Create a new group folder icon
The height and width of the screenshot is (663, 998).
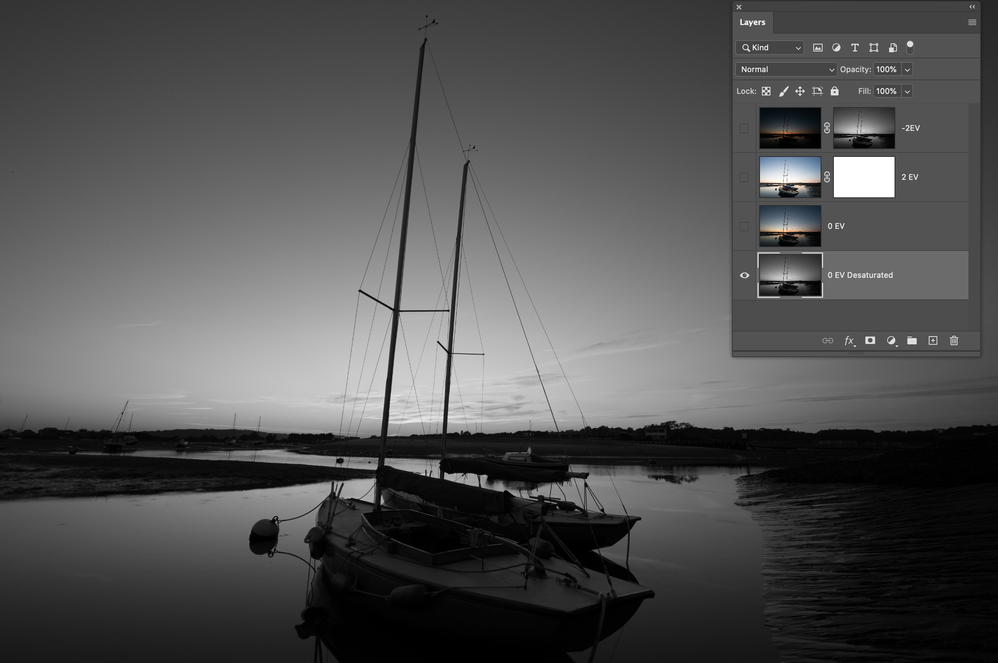coord(912,340)
